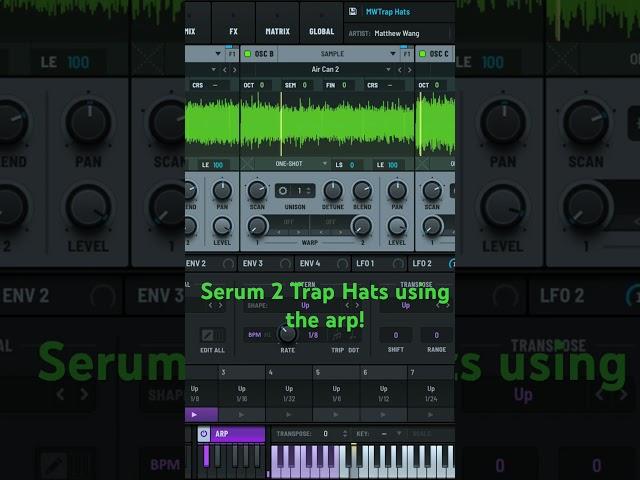The image size is (640, 480).
Task: Click the arp RANGE value field
Action: [x=436, y=335]
